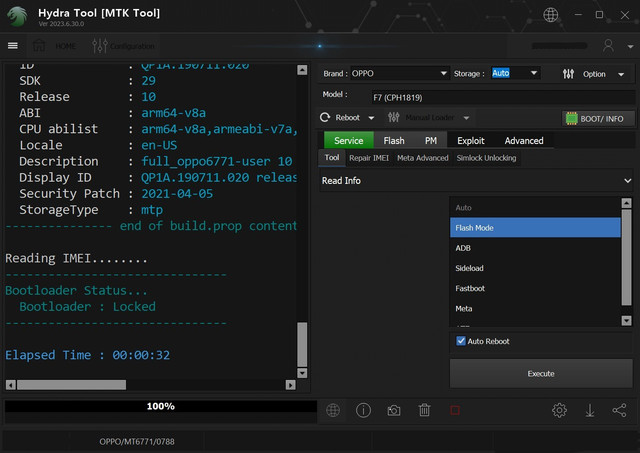Viewport: 640px width, 453px height.
Task: Click the Hydra dragon logo icon
Action: [x=18, y=16]
